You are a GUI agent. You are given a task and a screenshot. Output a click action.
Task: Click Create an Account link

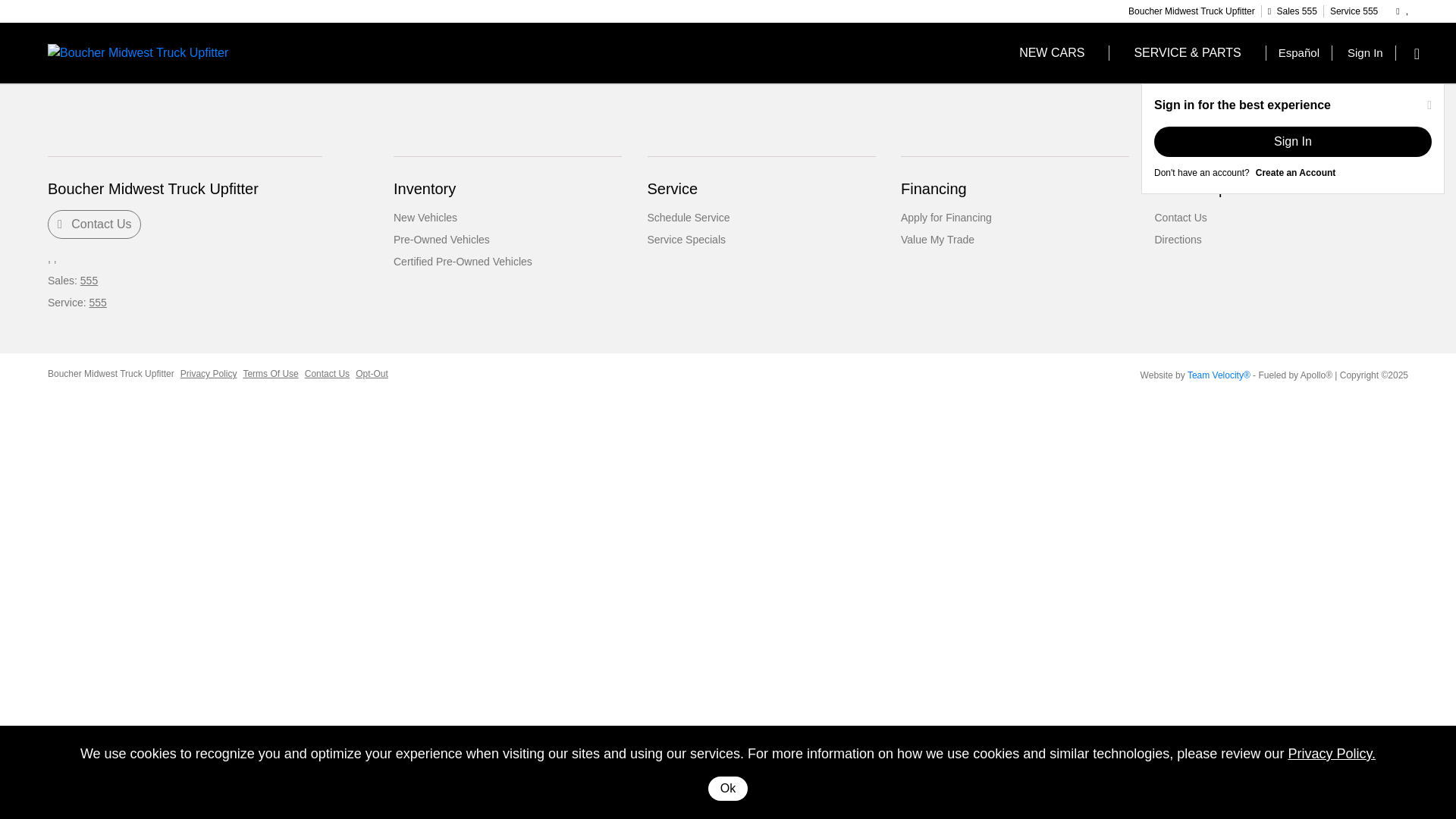pyautogui.click(x=1295, y=173)
